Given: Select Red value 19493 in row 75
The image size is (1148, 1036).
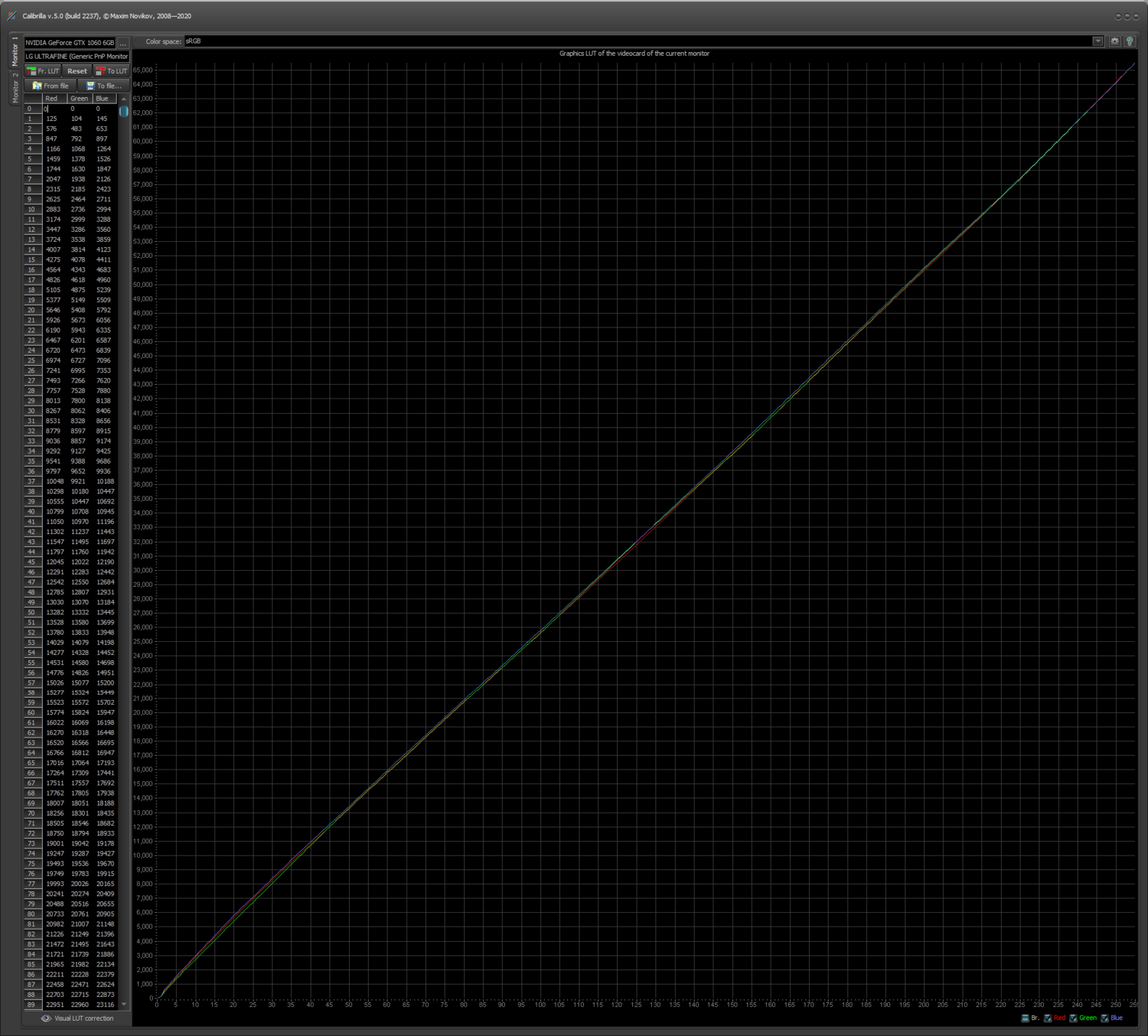Looking at the screenshot, I should [54, 864].
